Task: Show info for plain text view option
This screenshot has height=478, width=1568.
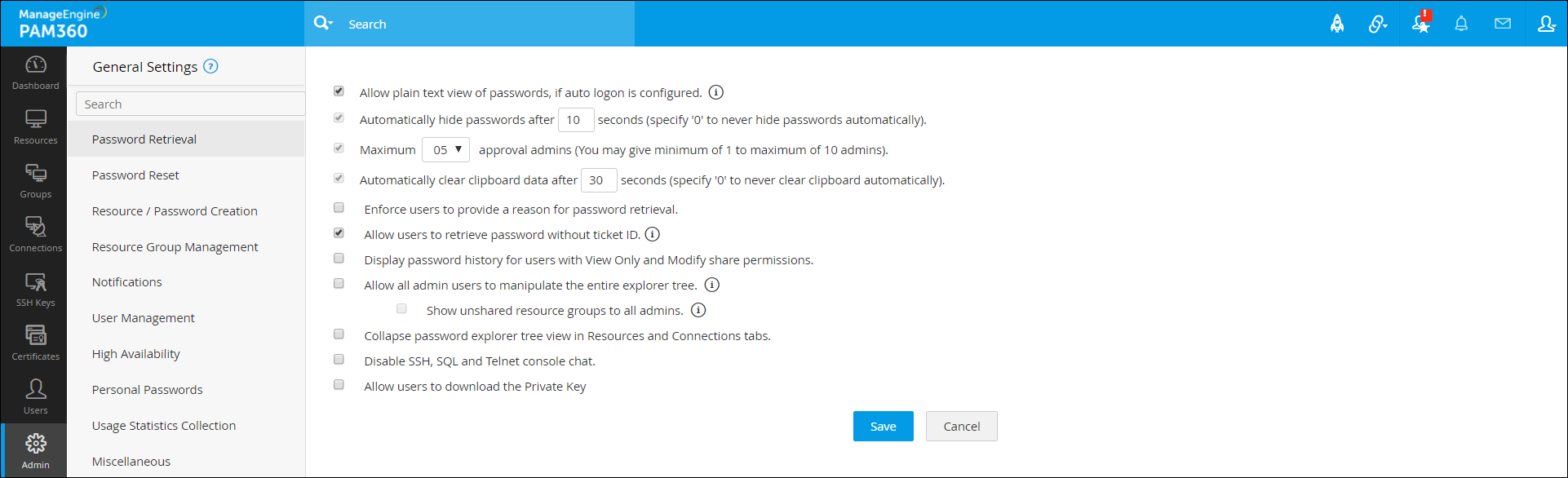Action: point(715,92)
